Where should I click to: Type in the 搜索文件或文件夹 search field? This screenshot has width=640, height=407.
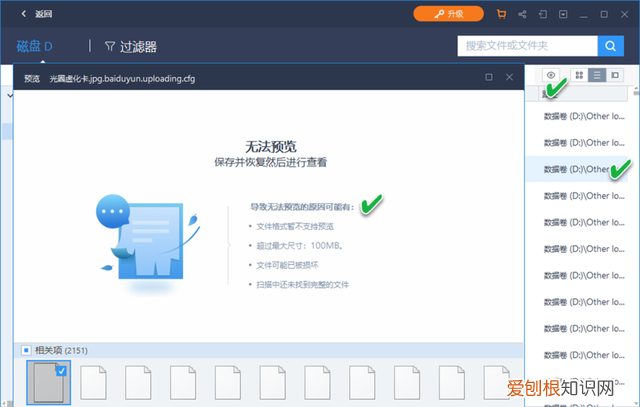[526, 46]
